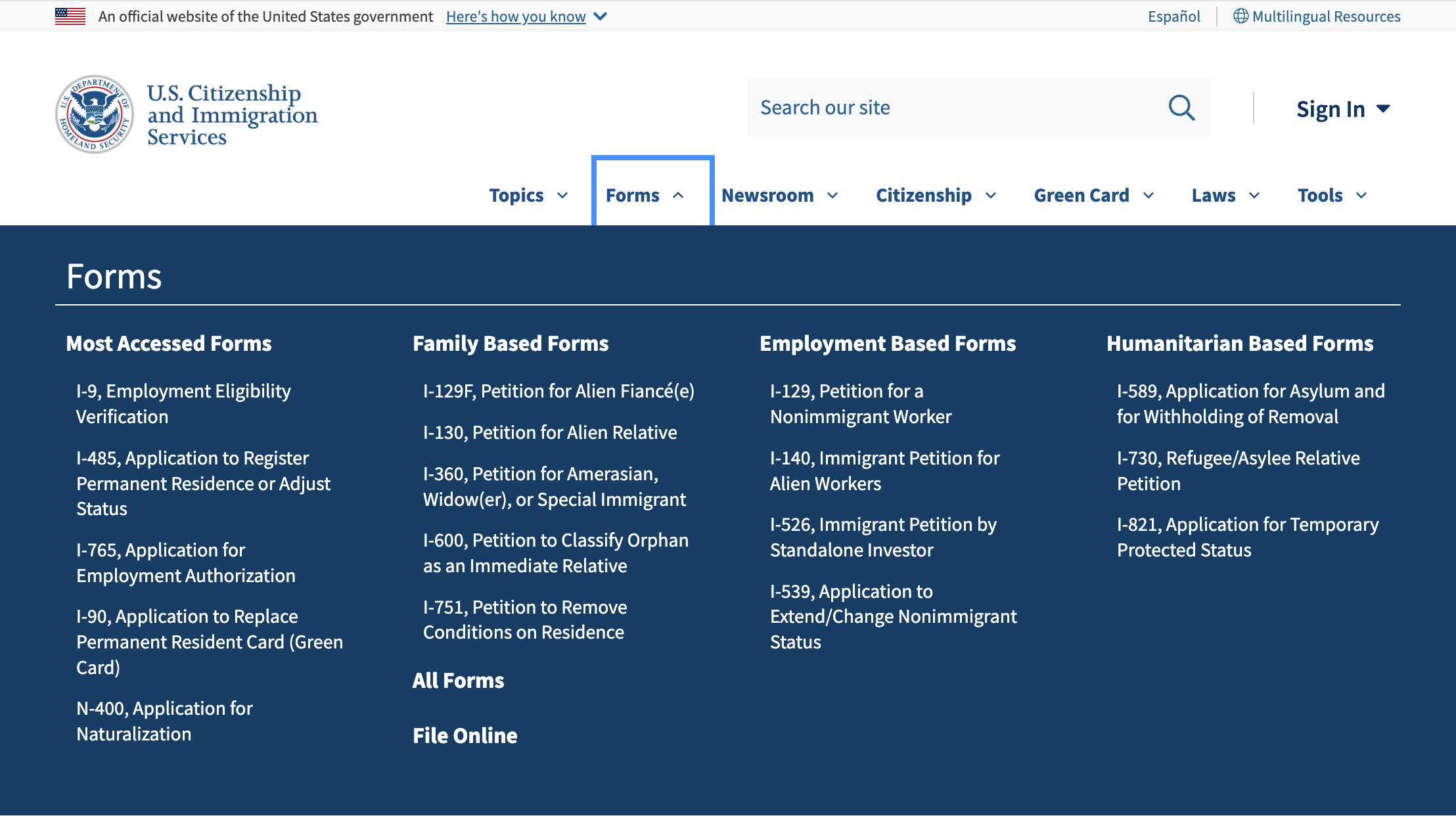Open the Green Card menu
Screen dimensions: 1456x816
point(1093,195)
